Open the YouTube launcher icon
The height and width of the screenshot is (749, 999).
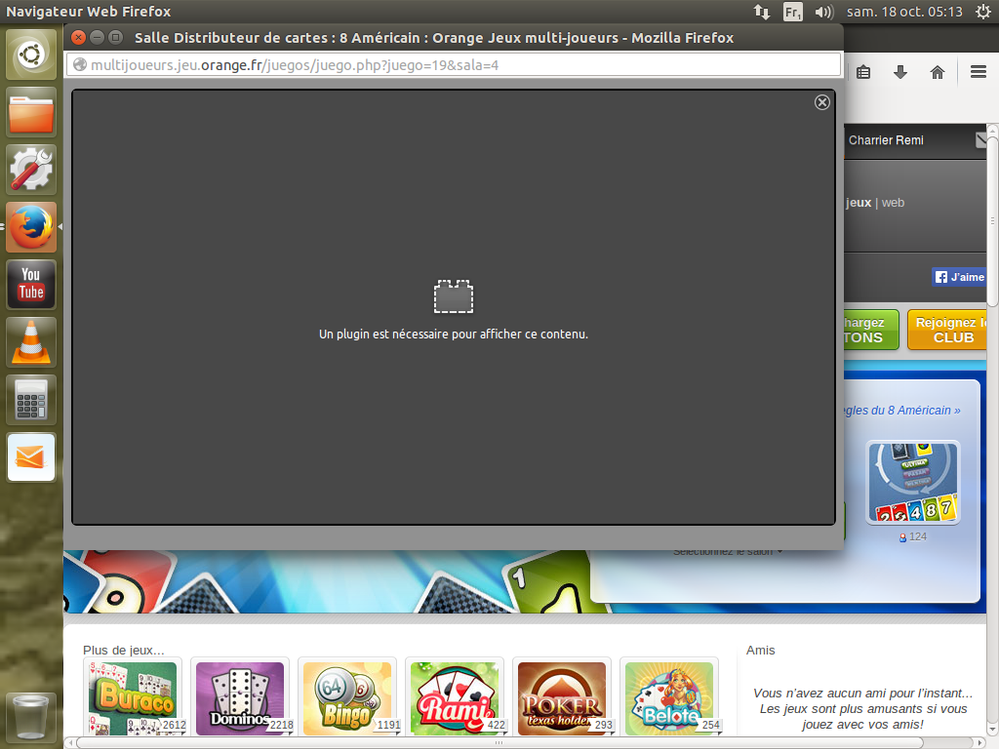point(31,284)
